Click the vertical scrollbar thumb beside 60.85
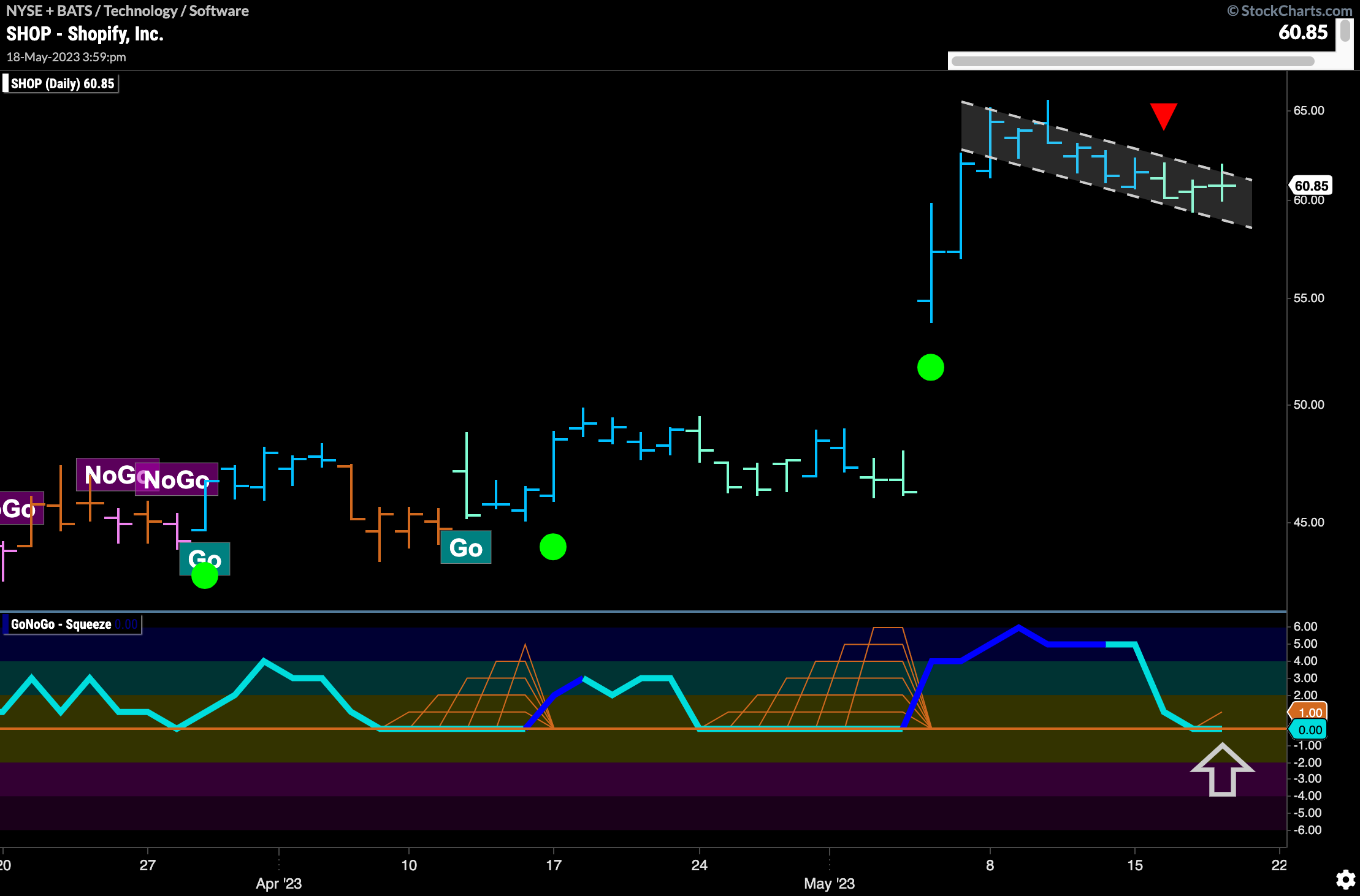 tap(1345, 30)
